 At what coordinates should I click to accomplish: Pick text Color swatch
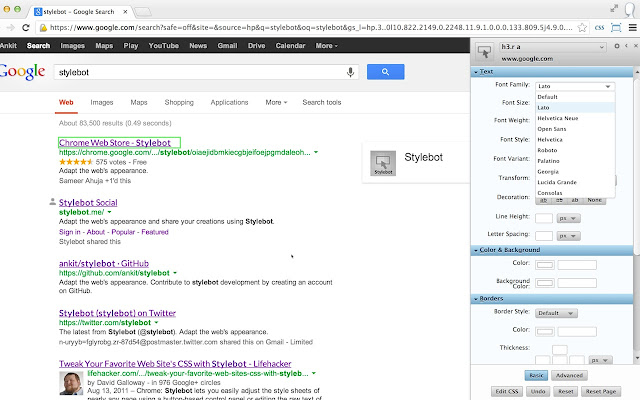tap(545, 265)
